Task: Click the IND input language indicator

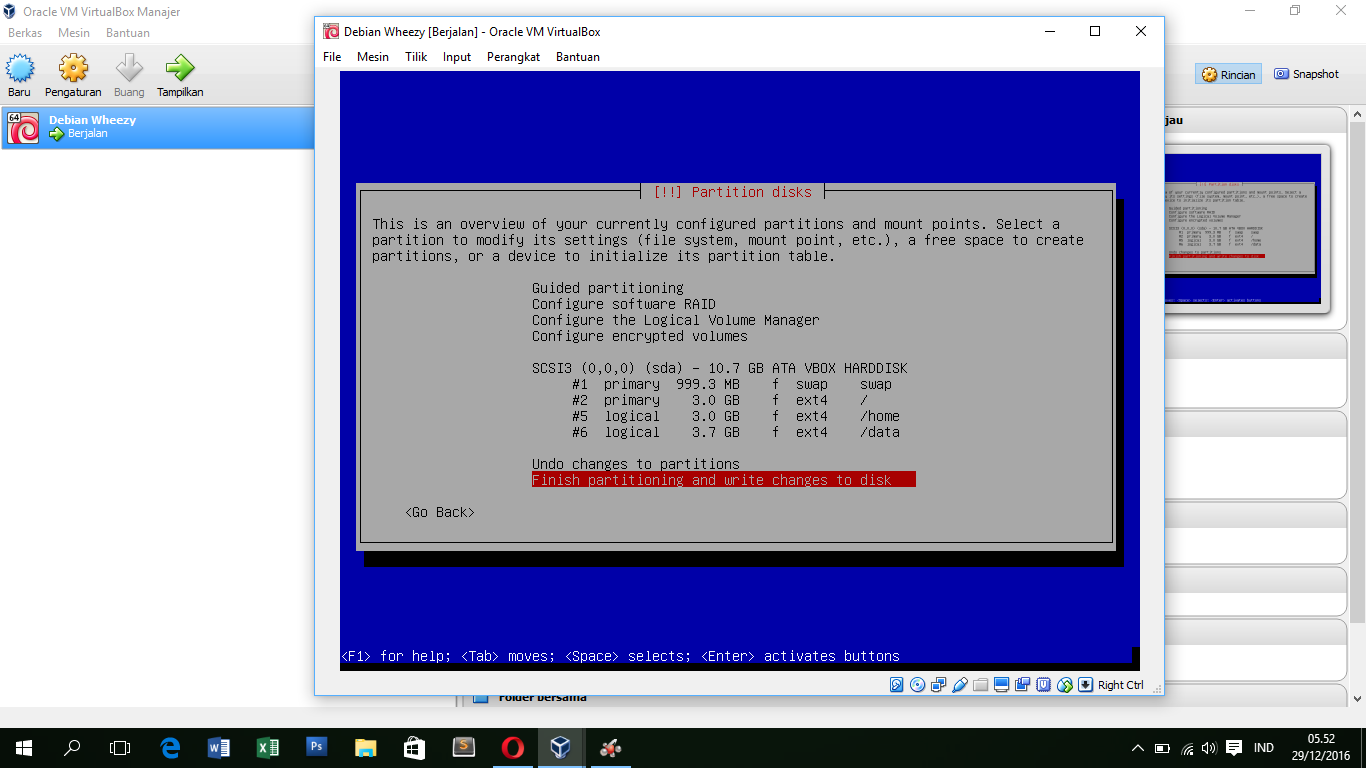Action: click(x=1264, y=747)
